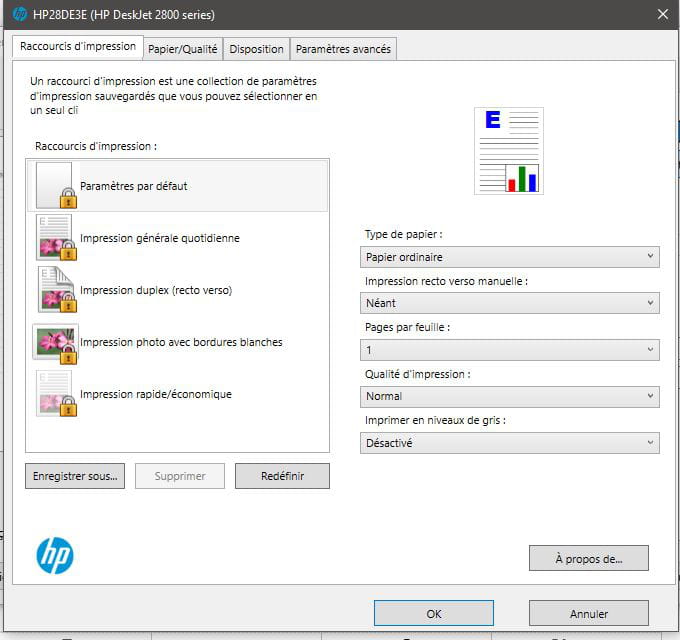
Task: Open the Qualité d'impression dropdown
Action: point(510,396)
